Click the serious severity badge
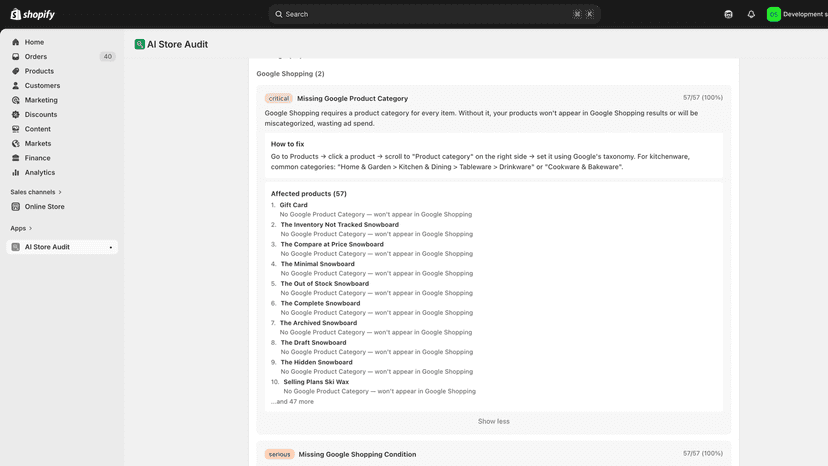This screenshot has width=828, height=466. [279, 454]
